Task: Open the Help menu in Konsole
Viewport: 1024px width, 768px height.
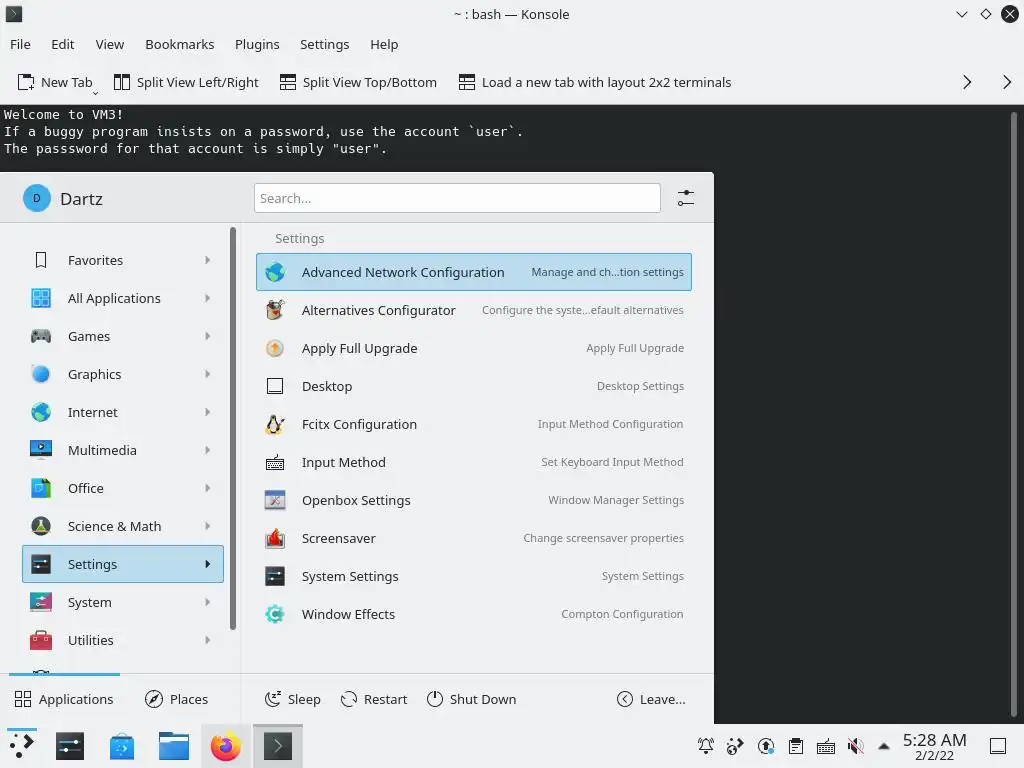Action: (384, 44)
